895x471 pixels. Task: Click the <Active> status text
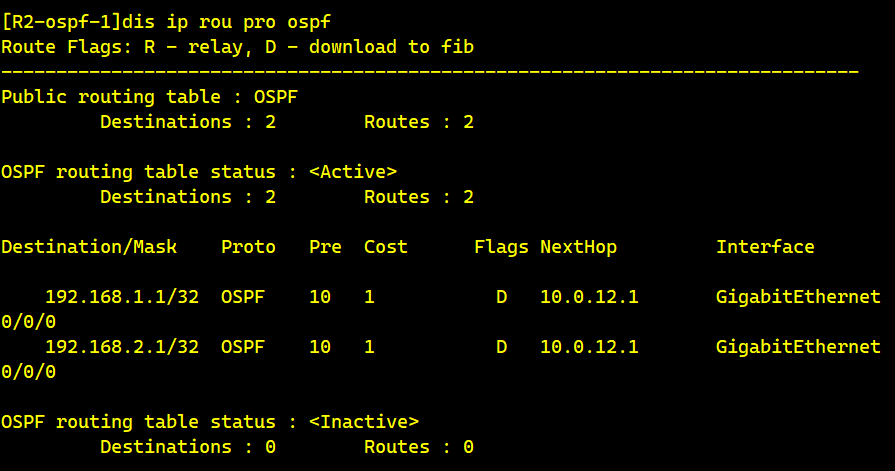click(353, 172)
